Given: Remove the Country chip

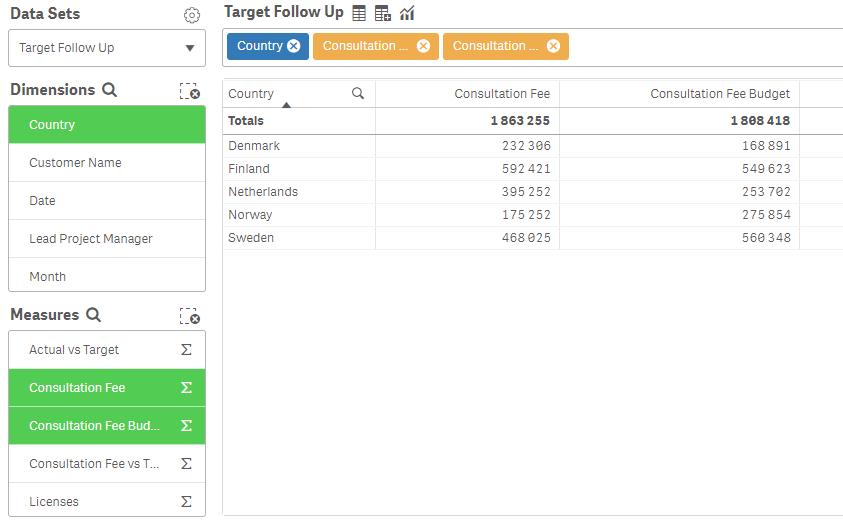Looking at the screenshot, I should click(x=294, y=46).
